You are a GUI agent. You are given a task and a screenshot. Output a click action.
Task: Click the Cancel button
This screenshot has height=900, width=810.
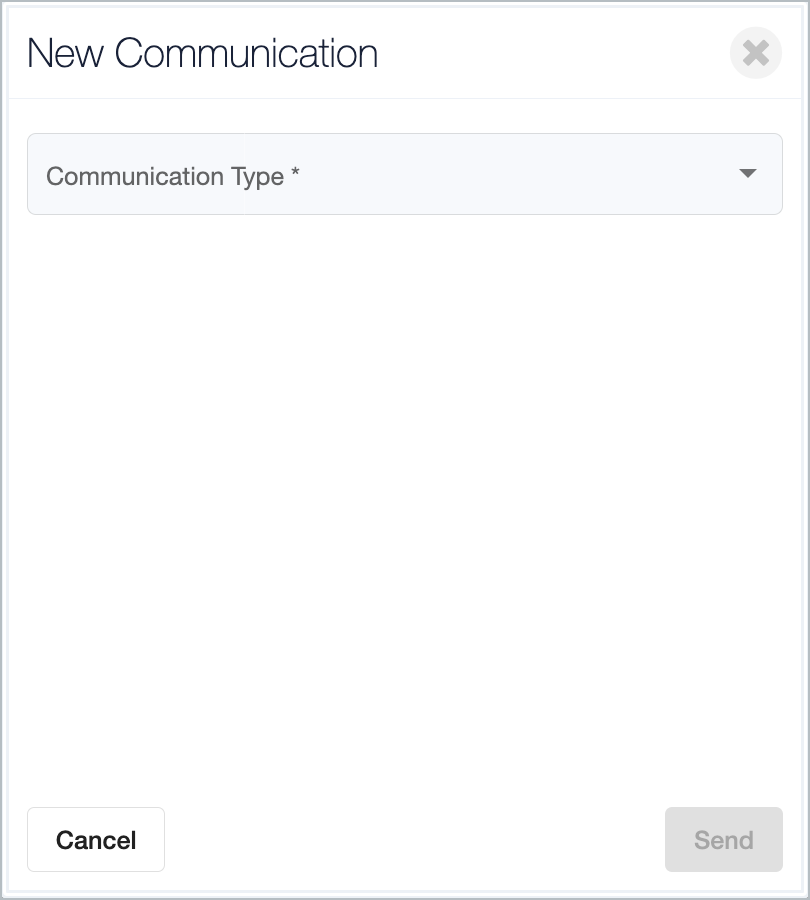coord(96,839)
